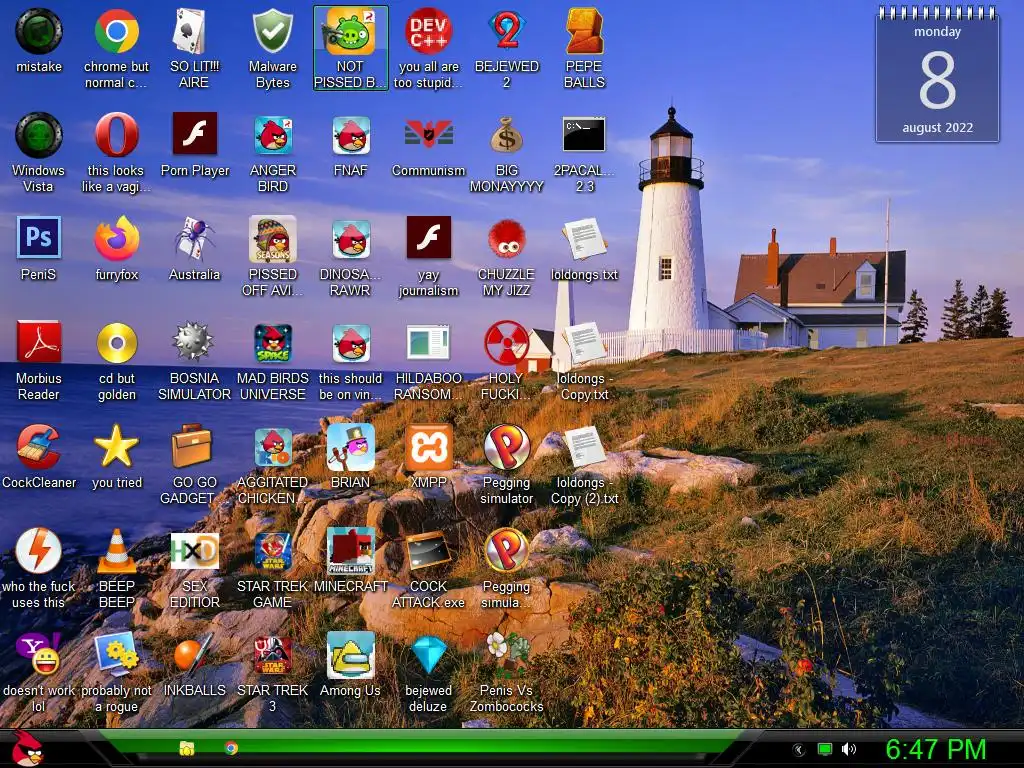The height and width of the screenshot is (768, 1024).
Task: Launch BEJEWED 2 from the desktop
Action: tap(506, 31)
